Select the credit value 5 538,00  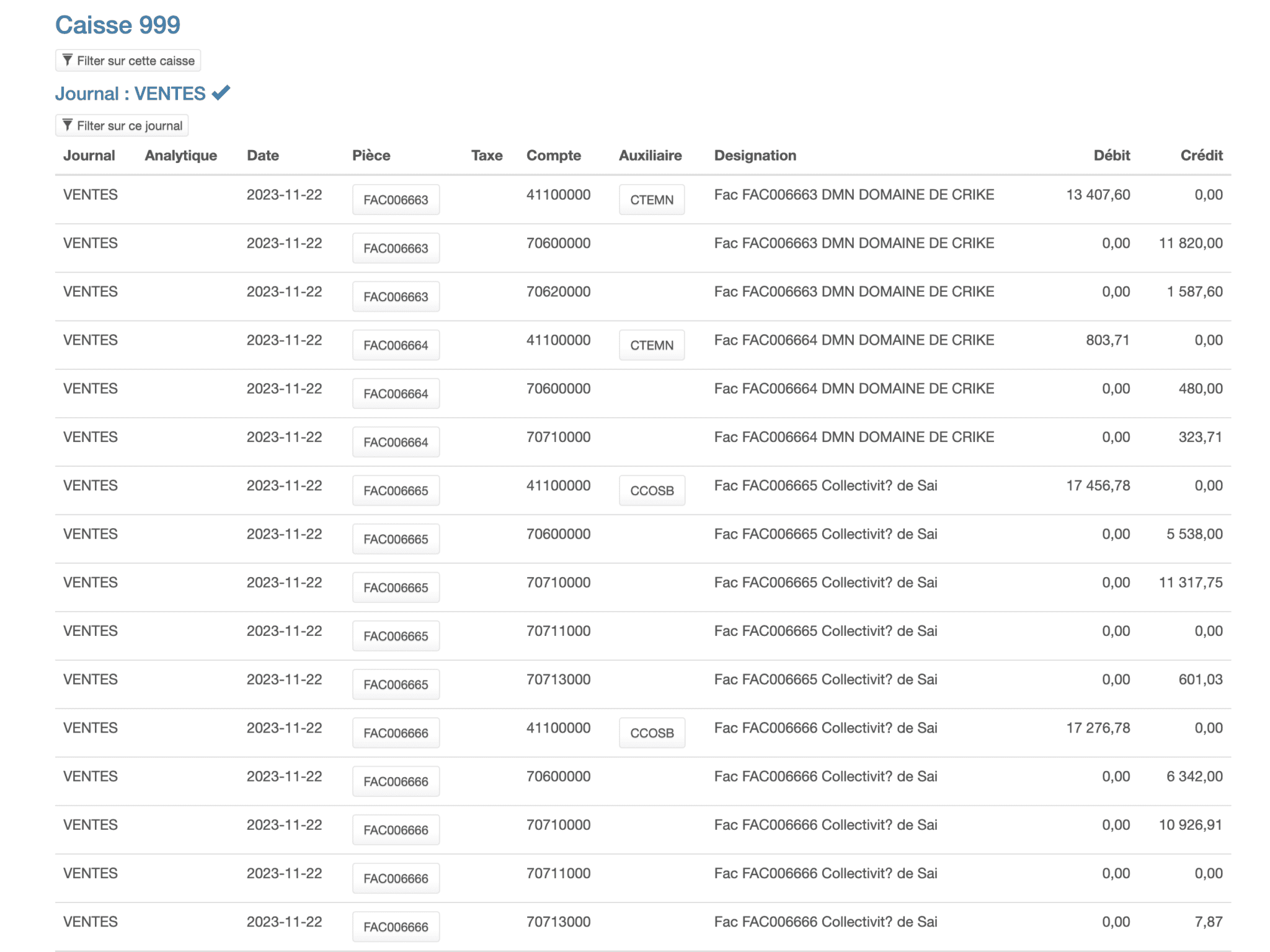point(1195,534)
